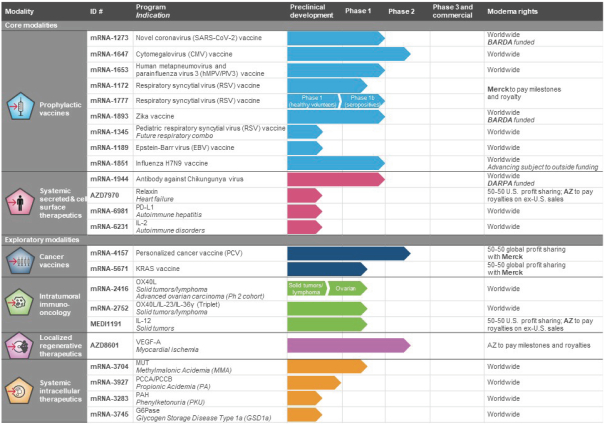Select the Localized regenerative therapeutics icon

21,345
